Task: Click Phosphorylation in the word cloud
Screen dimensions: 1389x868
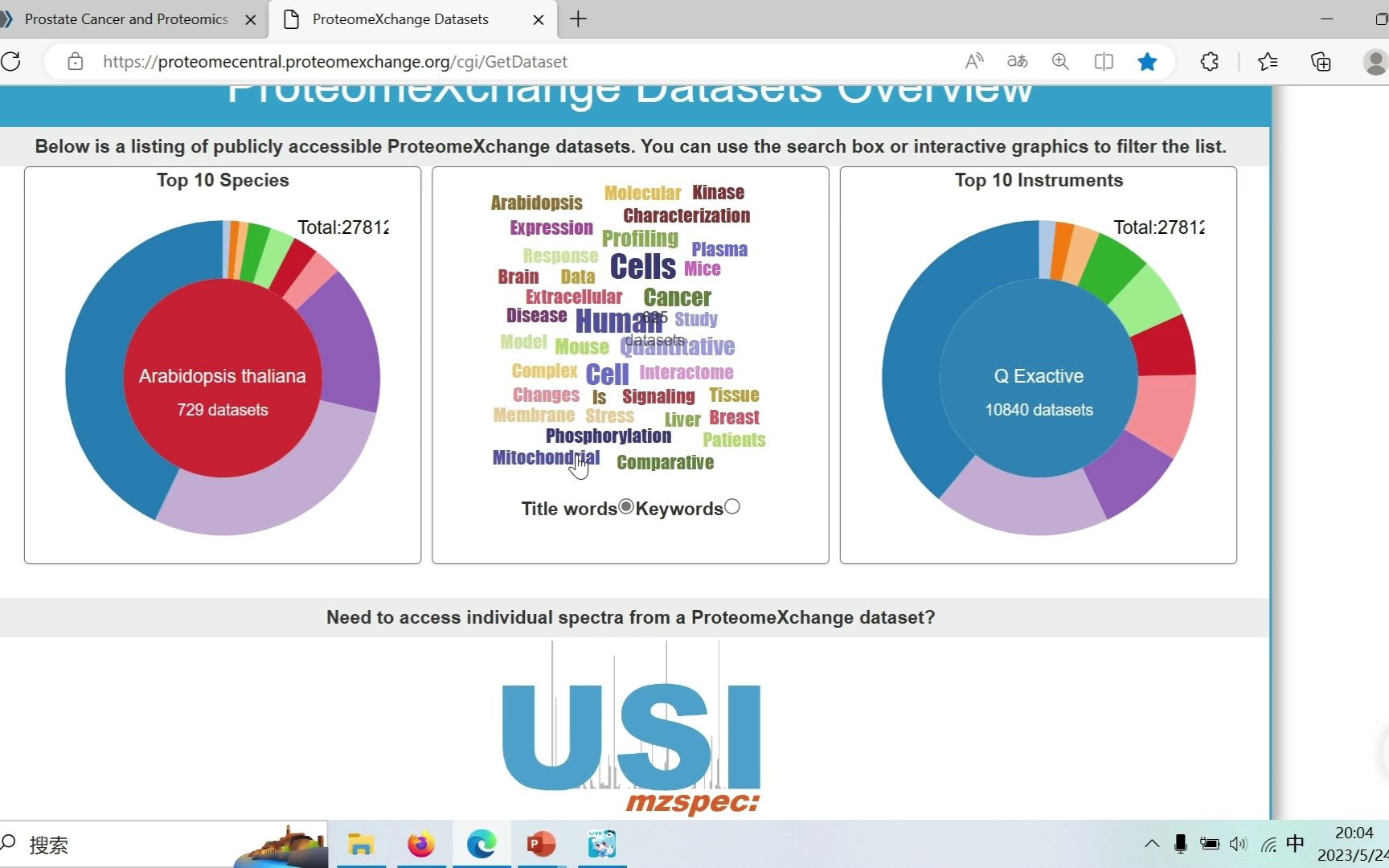Action: coord(608,436)
